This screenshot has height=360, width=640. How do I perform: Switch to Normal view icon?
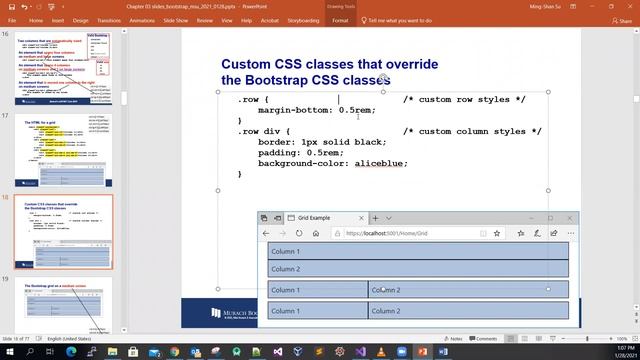(511, 339)
